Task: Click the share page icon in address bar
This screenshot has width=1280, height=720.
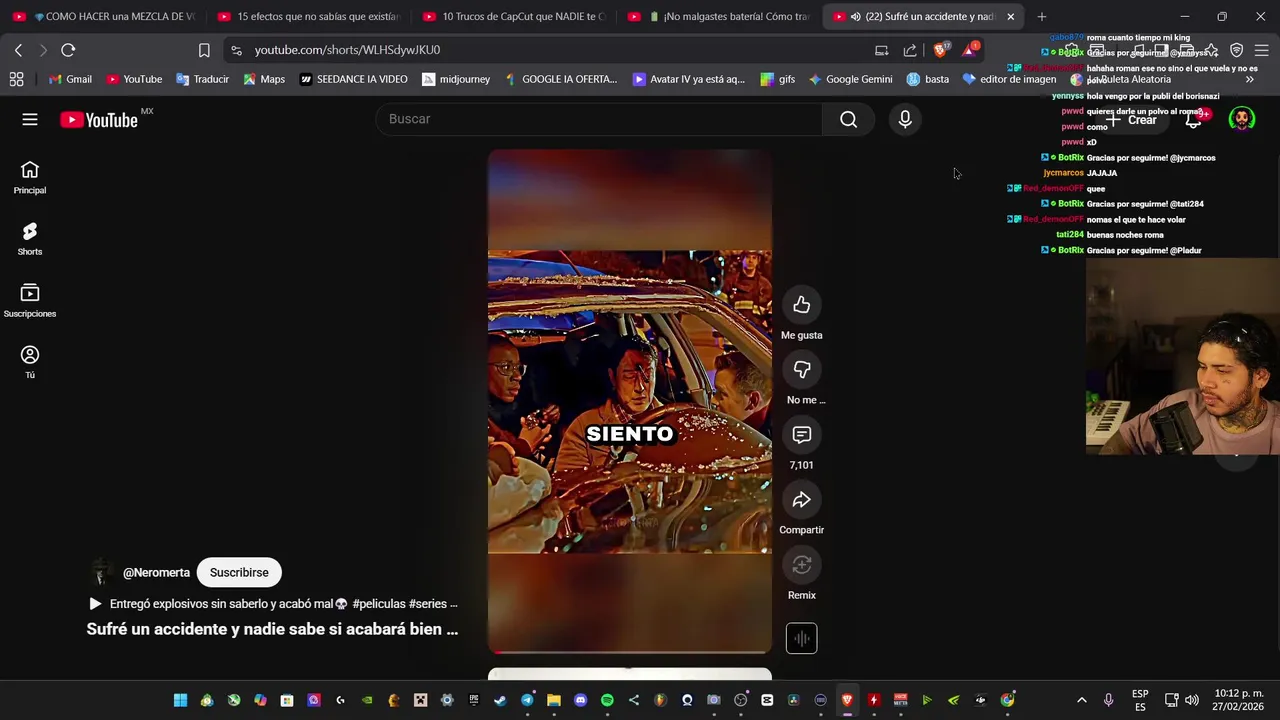Action: pyautogui.click(x=910, y=50)
